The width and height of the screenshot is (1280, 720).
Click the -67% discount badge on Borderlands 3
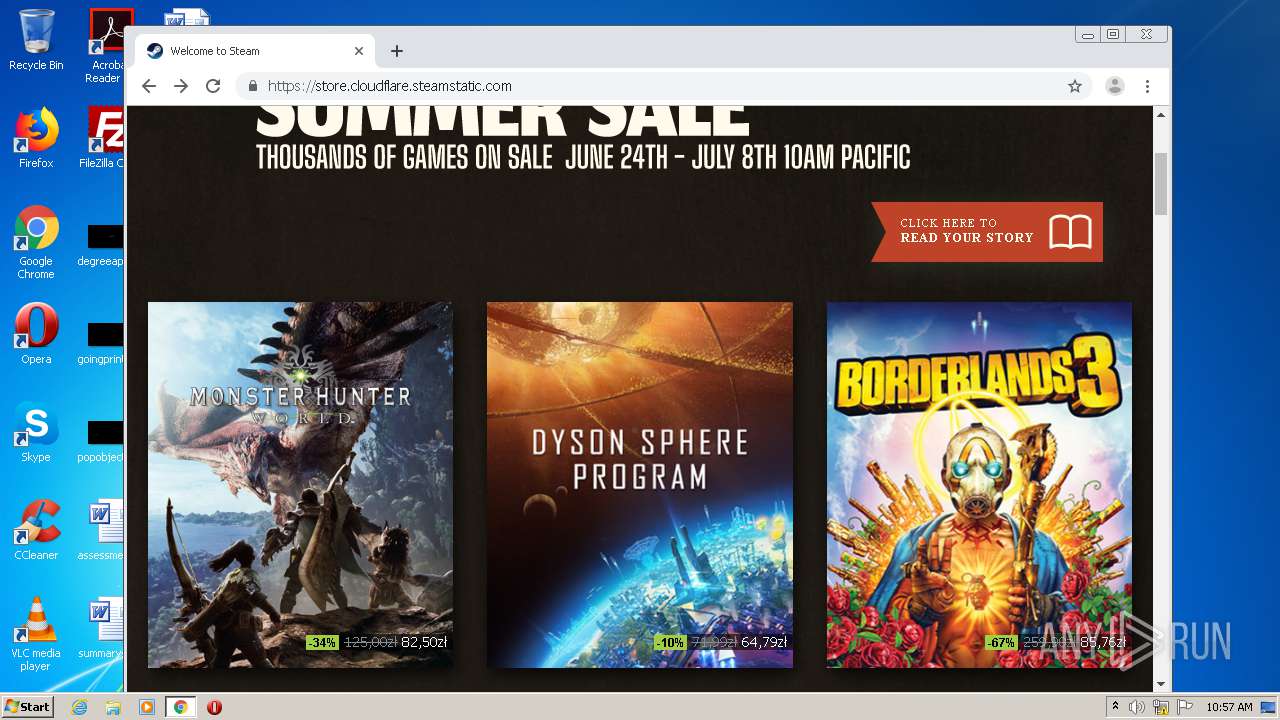[1002, 642]
